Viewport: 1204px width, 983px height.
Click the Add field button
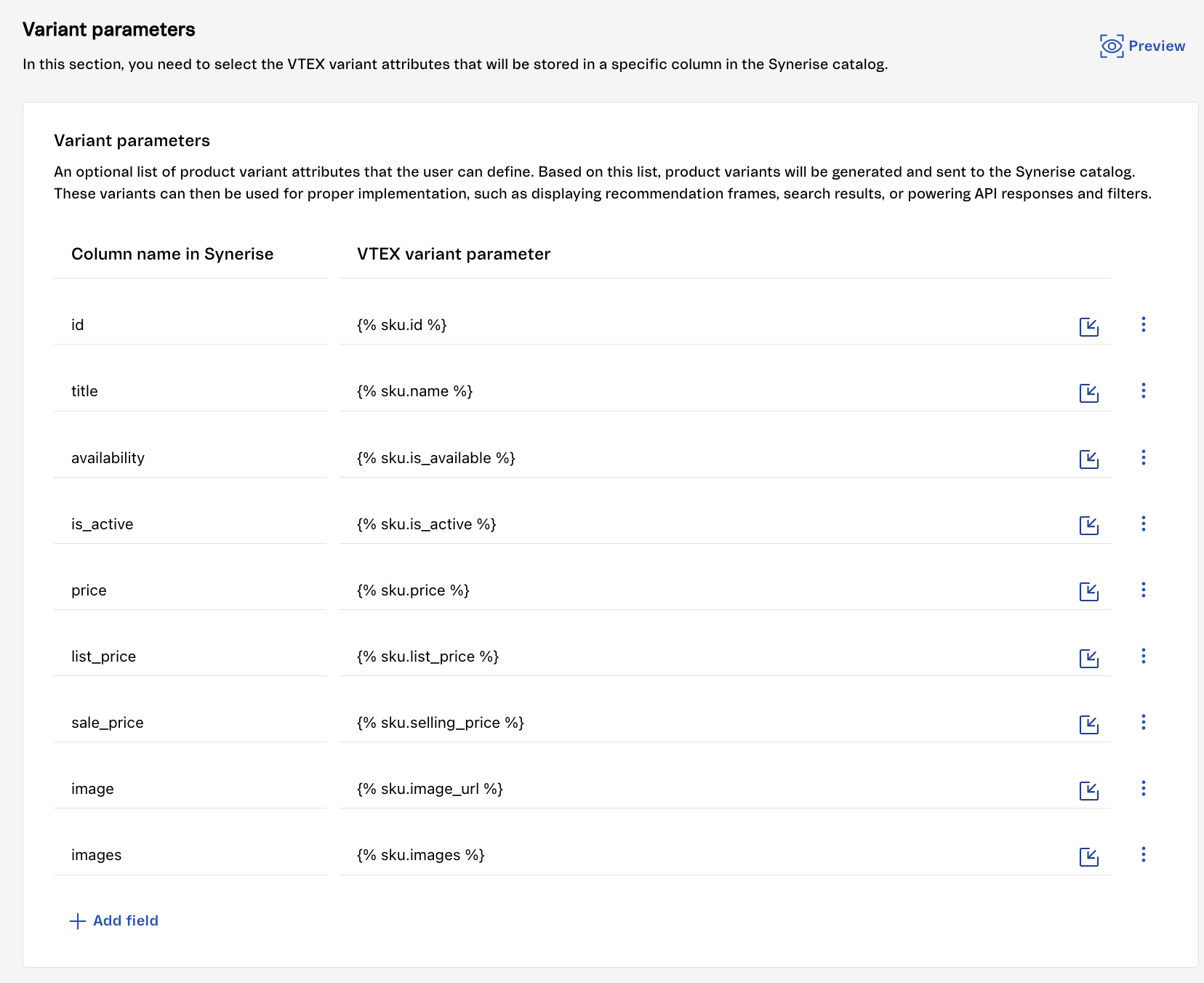(x=114, y=920)
